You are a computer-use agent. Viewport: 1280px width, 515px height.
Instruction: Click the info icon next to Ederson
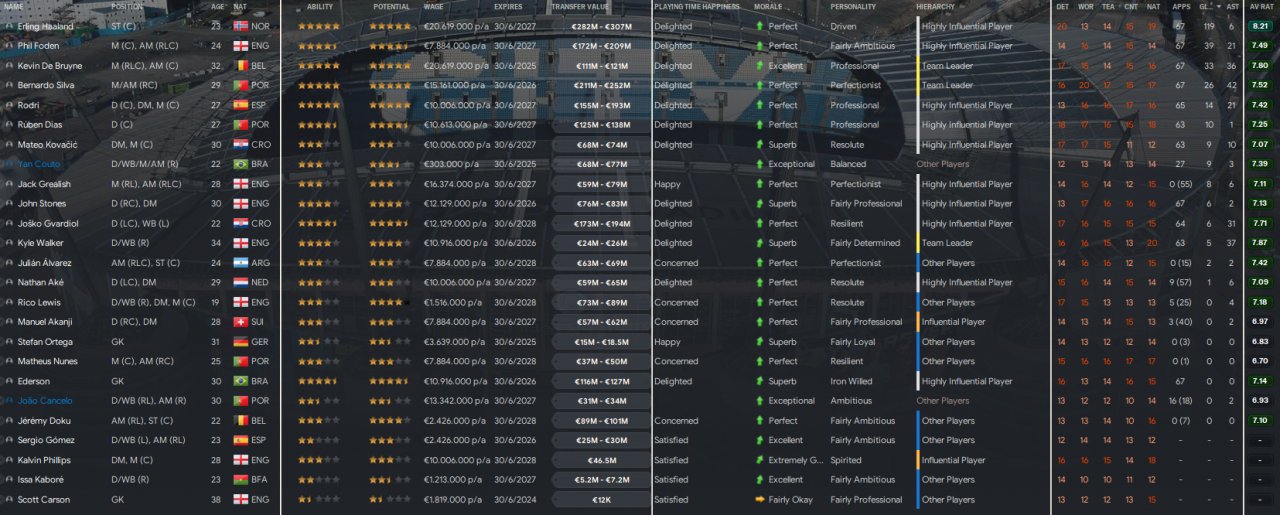click(x=9, y=381)
